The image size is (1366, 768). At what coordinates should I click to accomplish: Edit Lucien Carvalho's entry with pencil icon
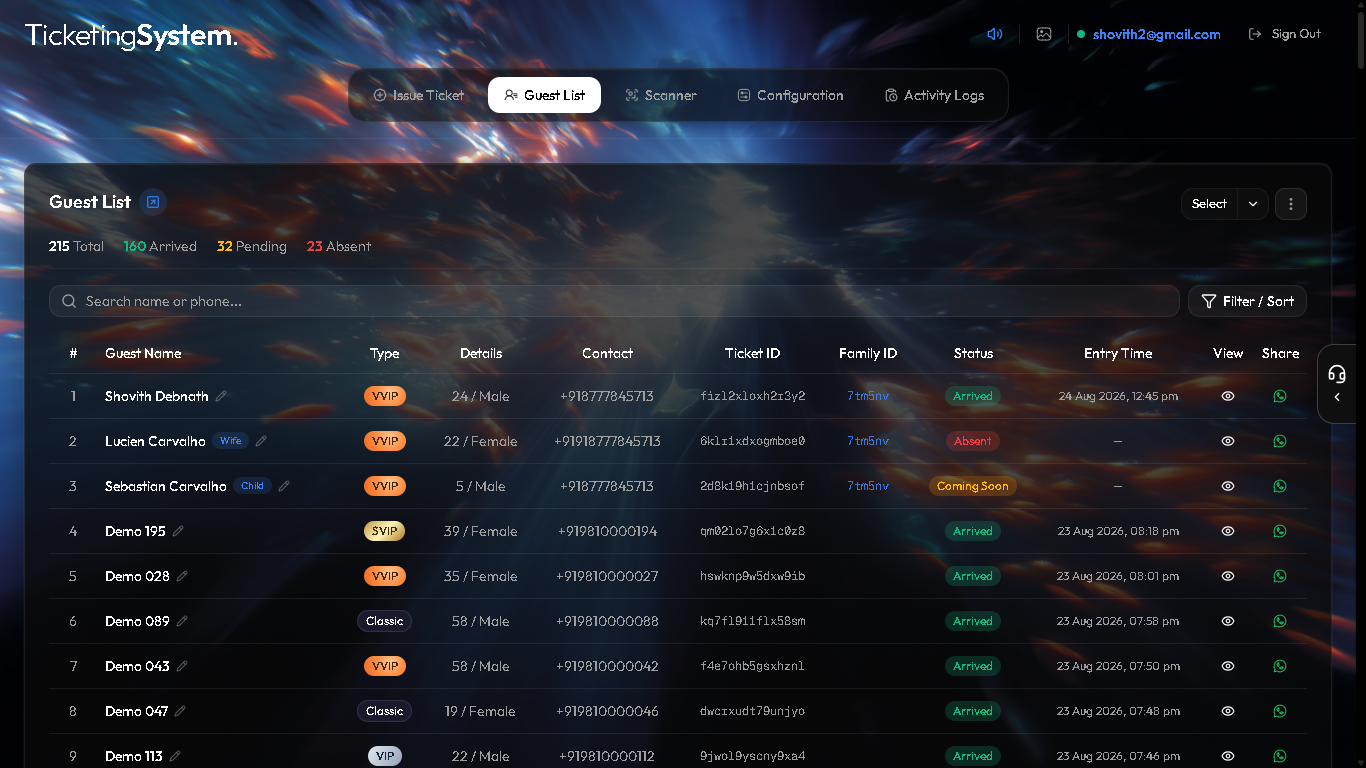coord(261,441)
